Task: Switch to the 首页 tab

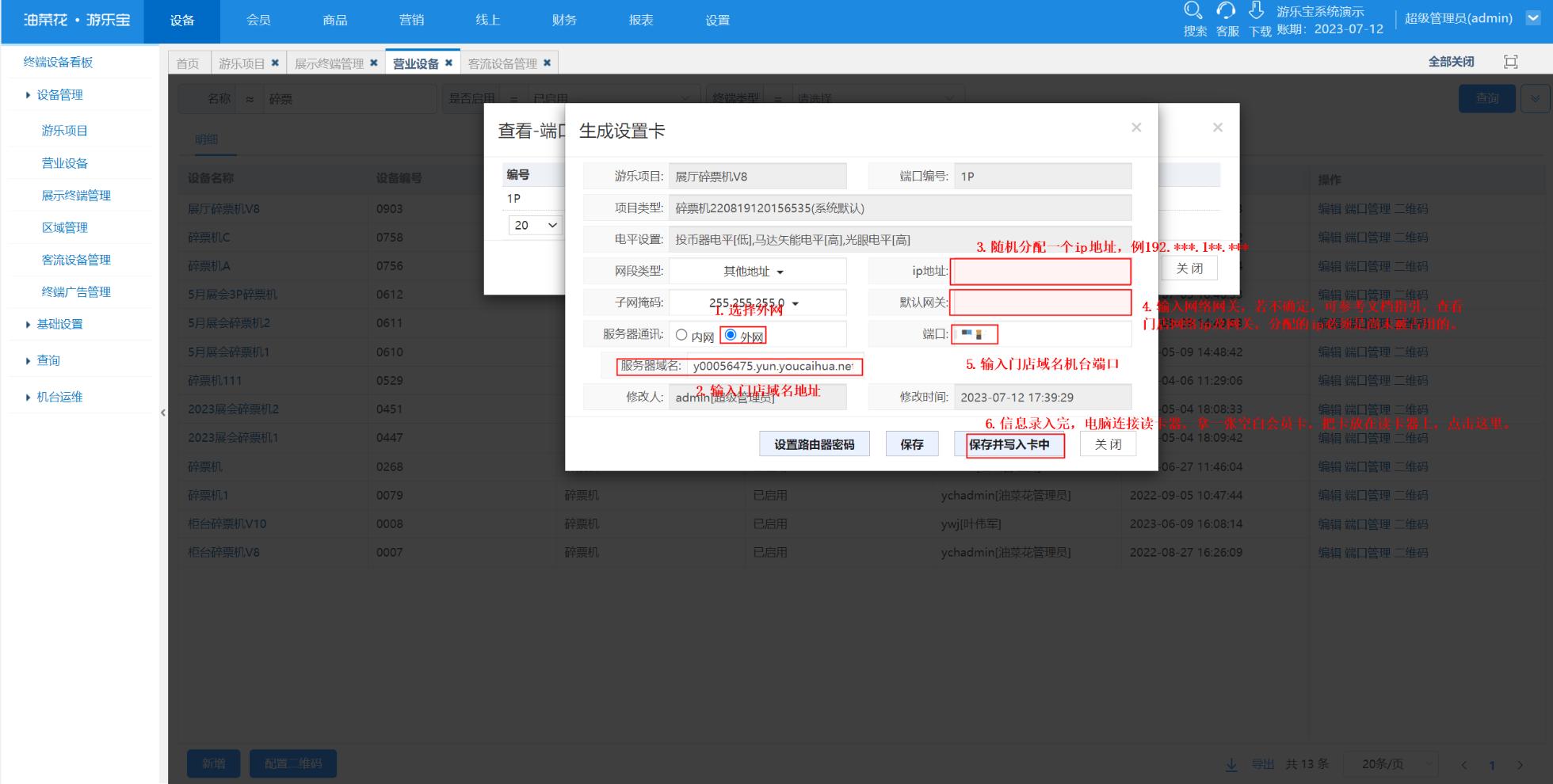Action: (189, 63)
